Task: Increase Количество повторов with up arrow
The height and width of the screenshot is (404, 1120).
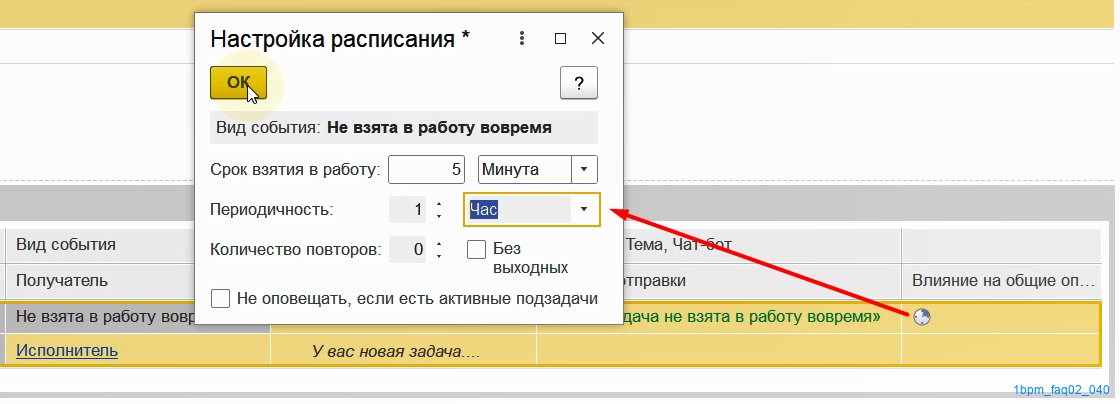Action: click(x=439, y=245)
